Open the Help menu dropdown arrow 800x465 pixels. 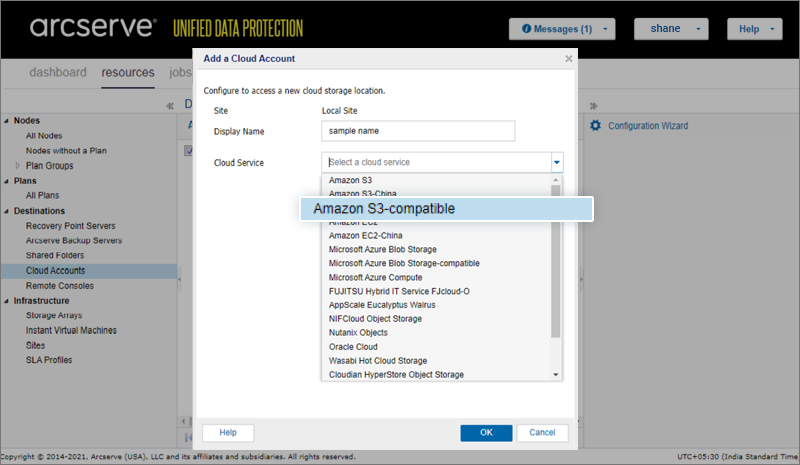coord(772,29)
